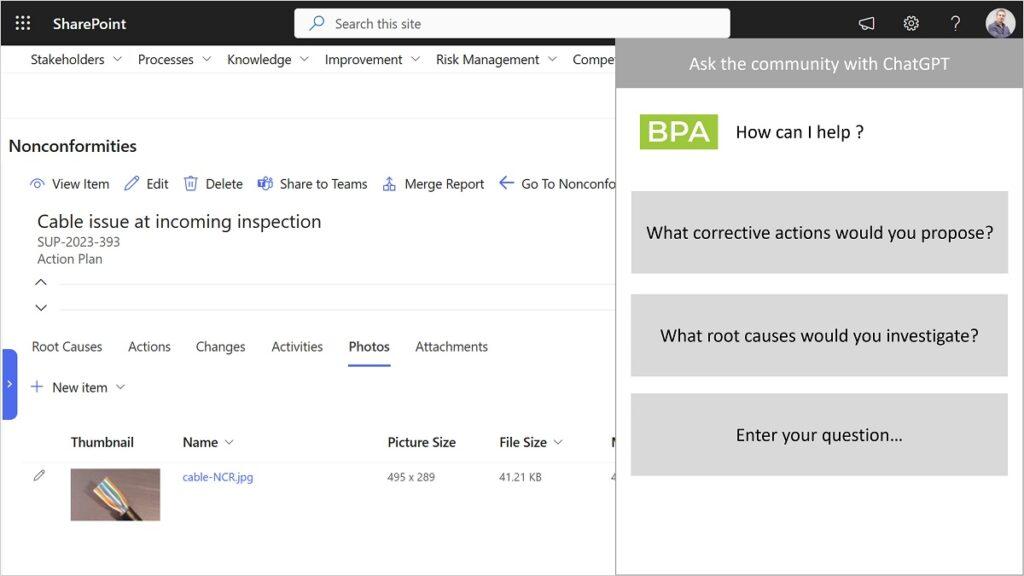Click the Enter your question field
This screenshot has width=1024, height=576.
pyautogui.click(x=819, y=435)
